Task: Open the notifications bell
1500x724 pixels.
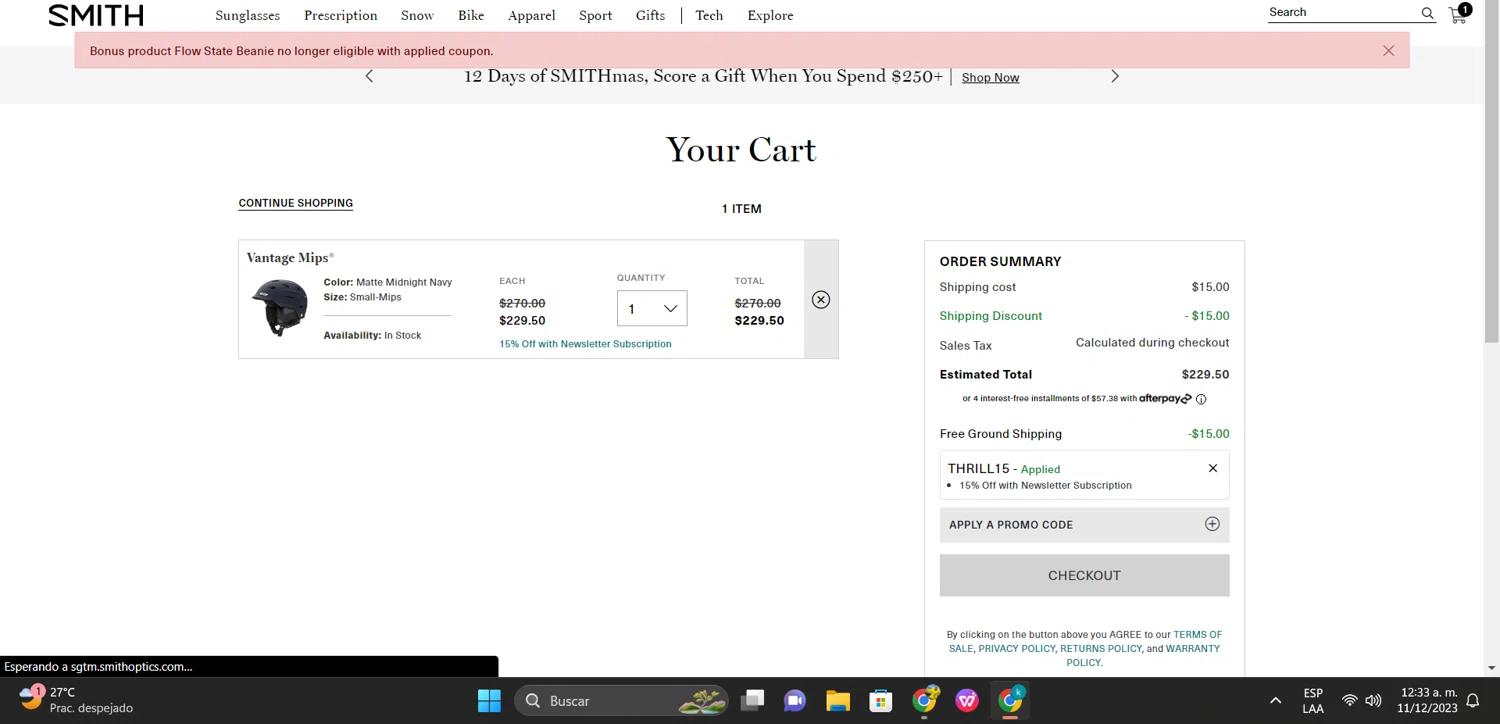Action: (1473, 701)
